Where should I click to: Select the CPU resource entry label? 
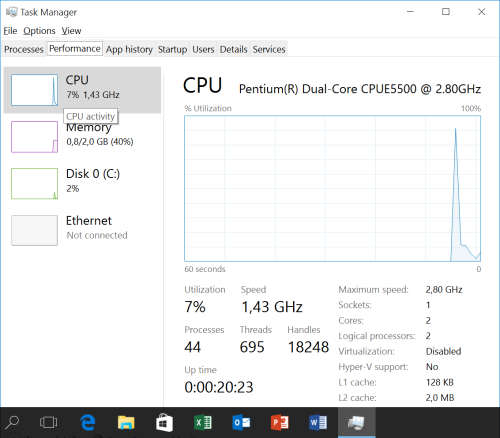click(77, 80)
